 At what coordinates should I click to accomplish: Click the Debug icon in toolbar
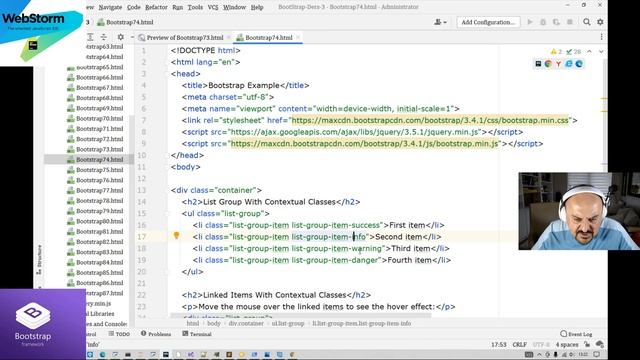(543, 22)
